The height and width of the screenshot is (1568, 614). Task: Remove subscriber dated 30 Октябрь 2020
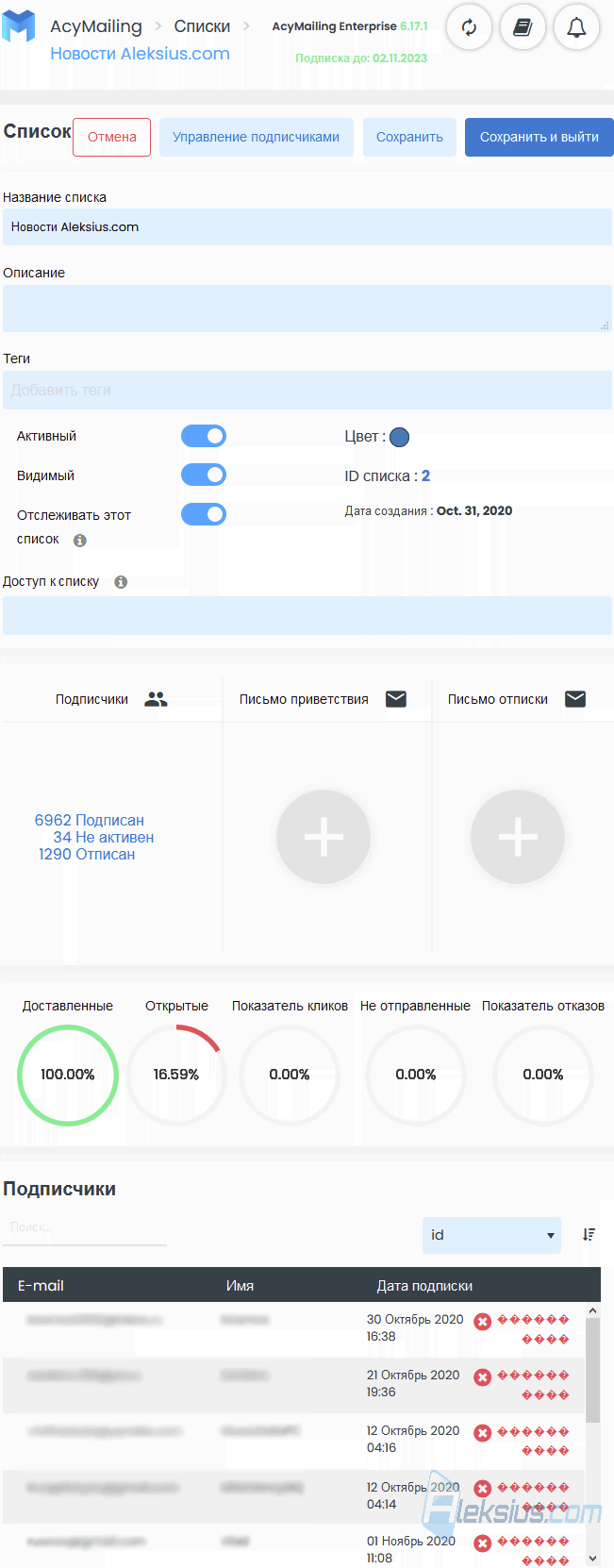point(482,1322)
